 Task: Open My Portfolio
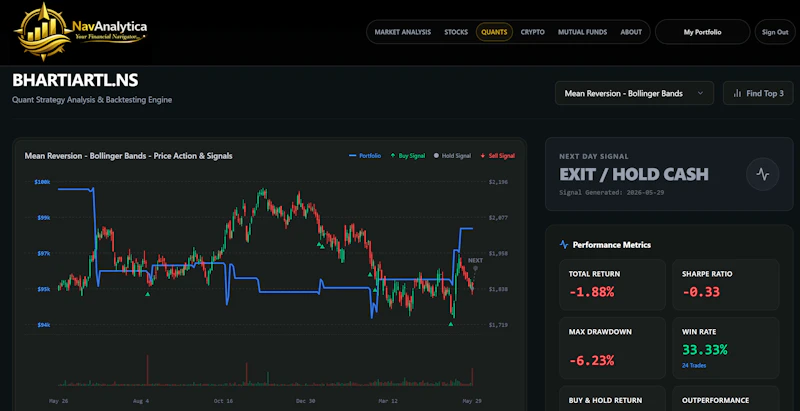(x=702, y=32)
